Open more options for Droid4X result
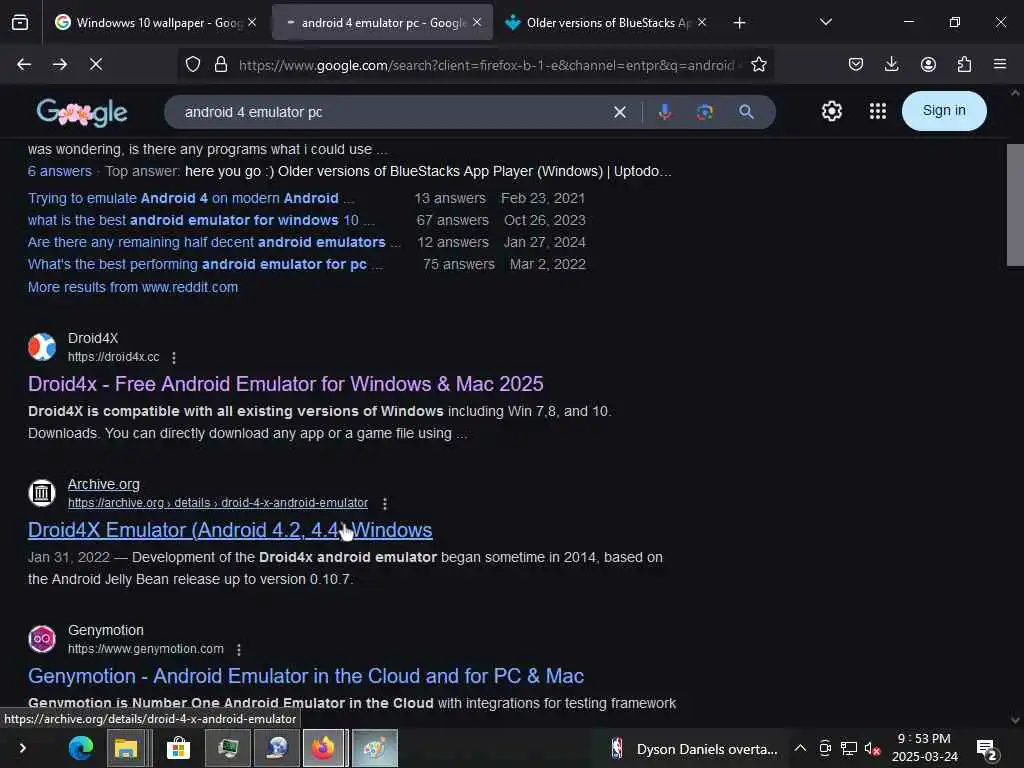 click(x=174, y=358)
